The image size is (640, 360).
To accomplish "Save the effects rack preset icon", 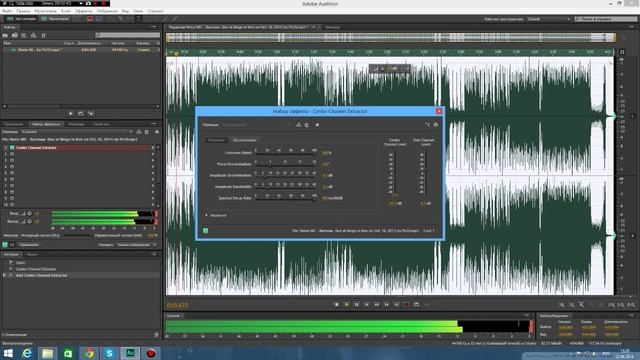I will [139, 132].
